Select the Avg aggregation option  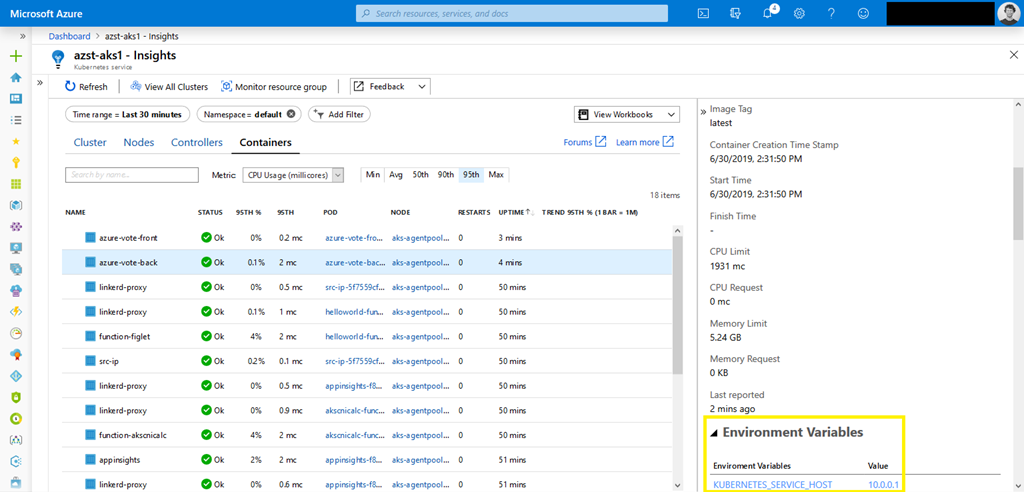pyautogui.click(x=396, y=174)
